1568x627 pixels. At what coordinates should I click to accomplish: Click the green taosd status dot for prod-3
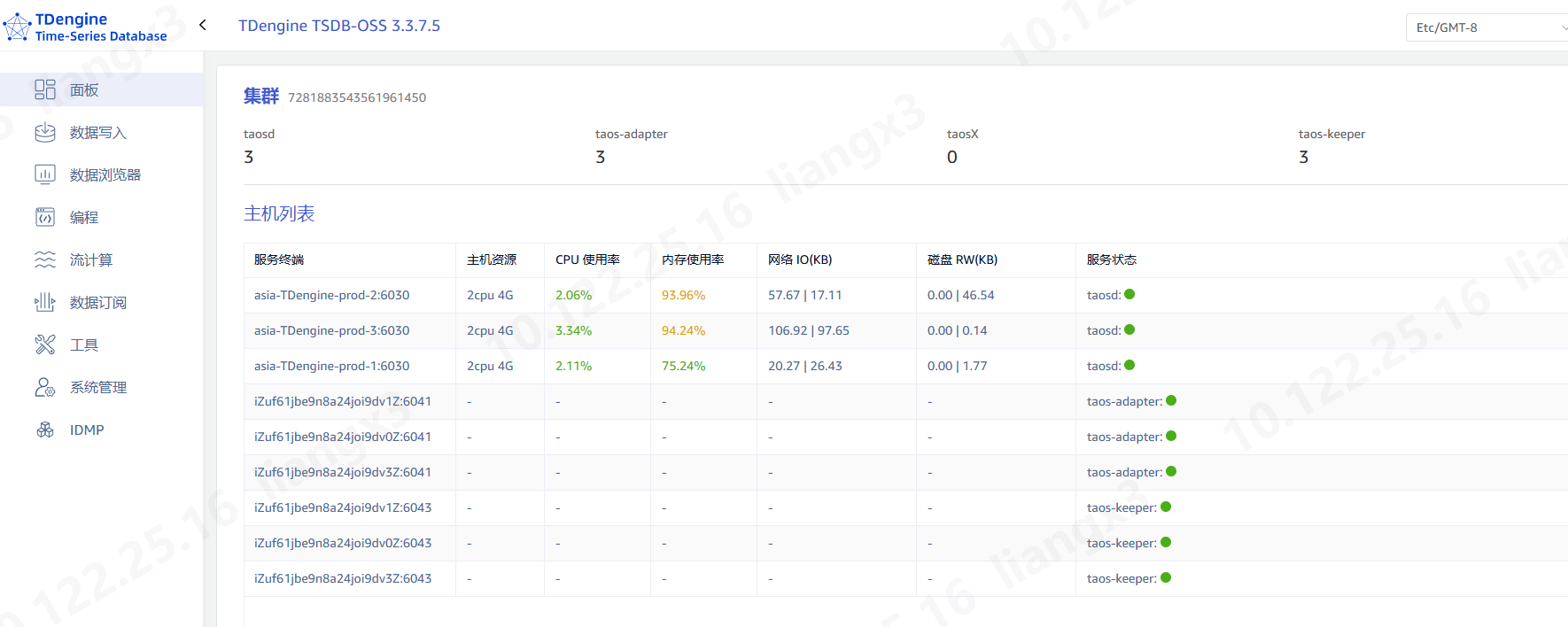click(x=1129, y=330)
